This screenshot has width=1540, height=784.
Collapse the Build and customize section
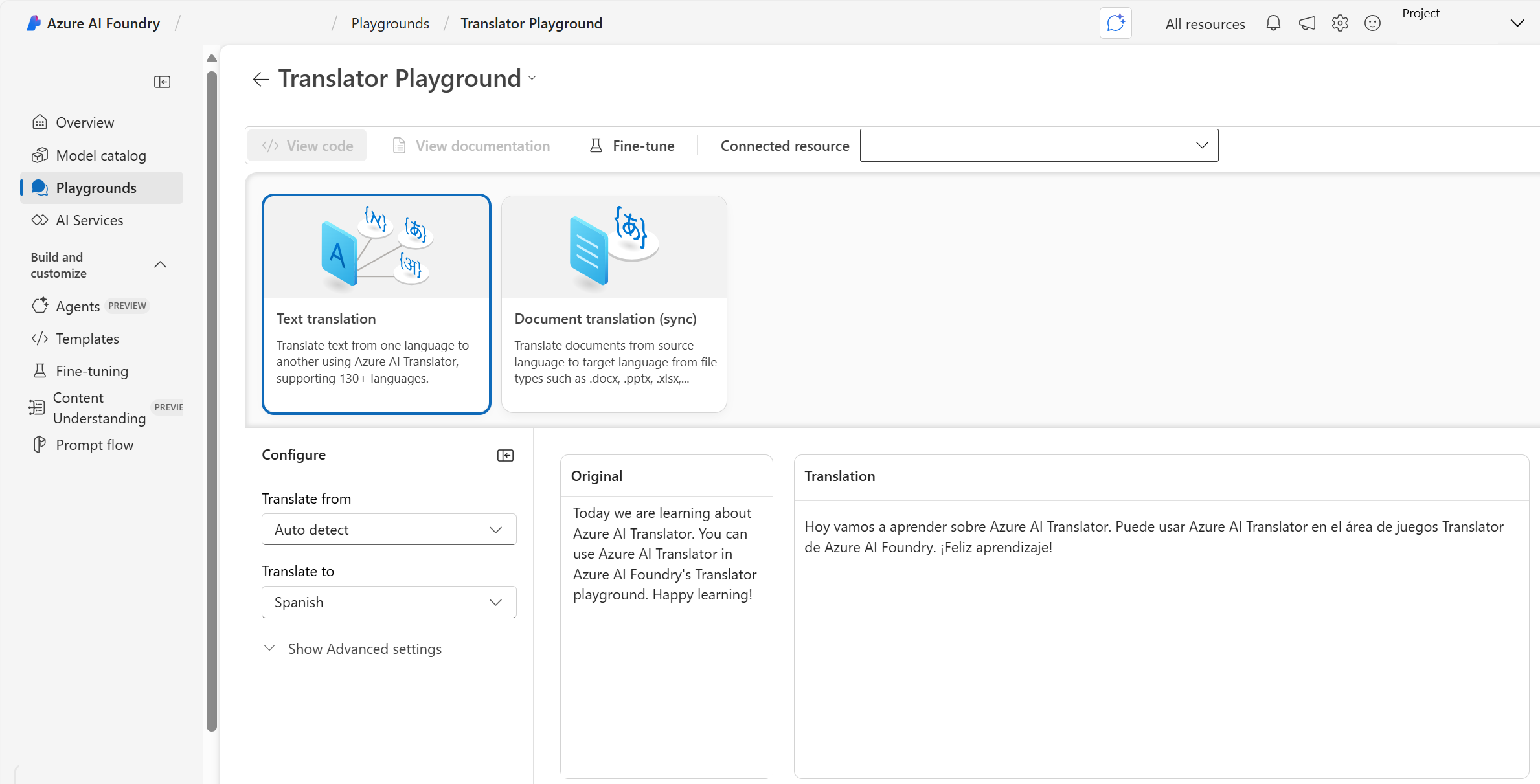pyautogui.click(x=160, y=265)
